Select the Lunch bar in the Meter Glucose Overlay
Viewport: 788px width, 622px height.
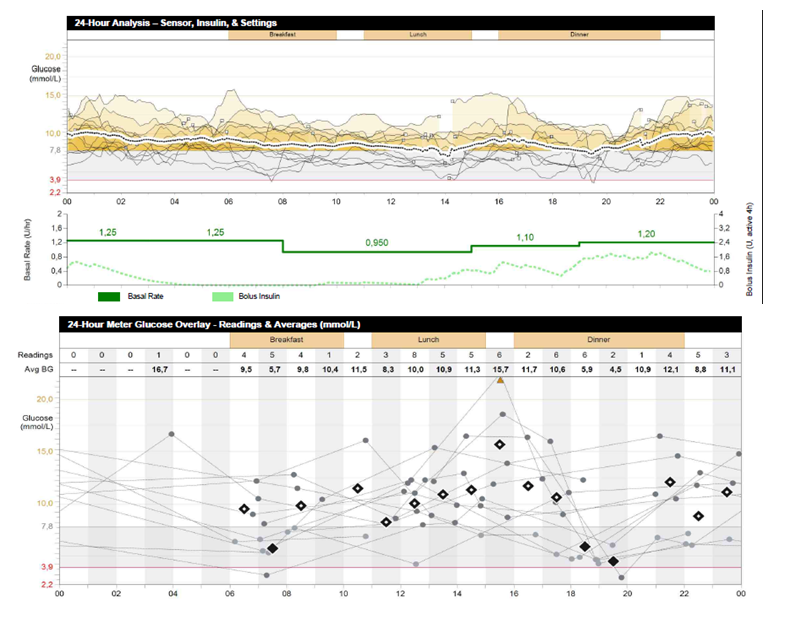pos(428,339)
